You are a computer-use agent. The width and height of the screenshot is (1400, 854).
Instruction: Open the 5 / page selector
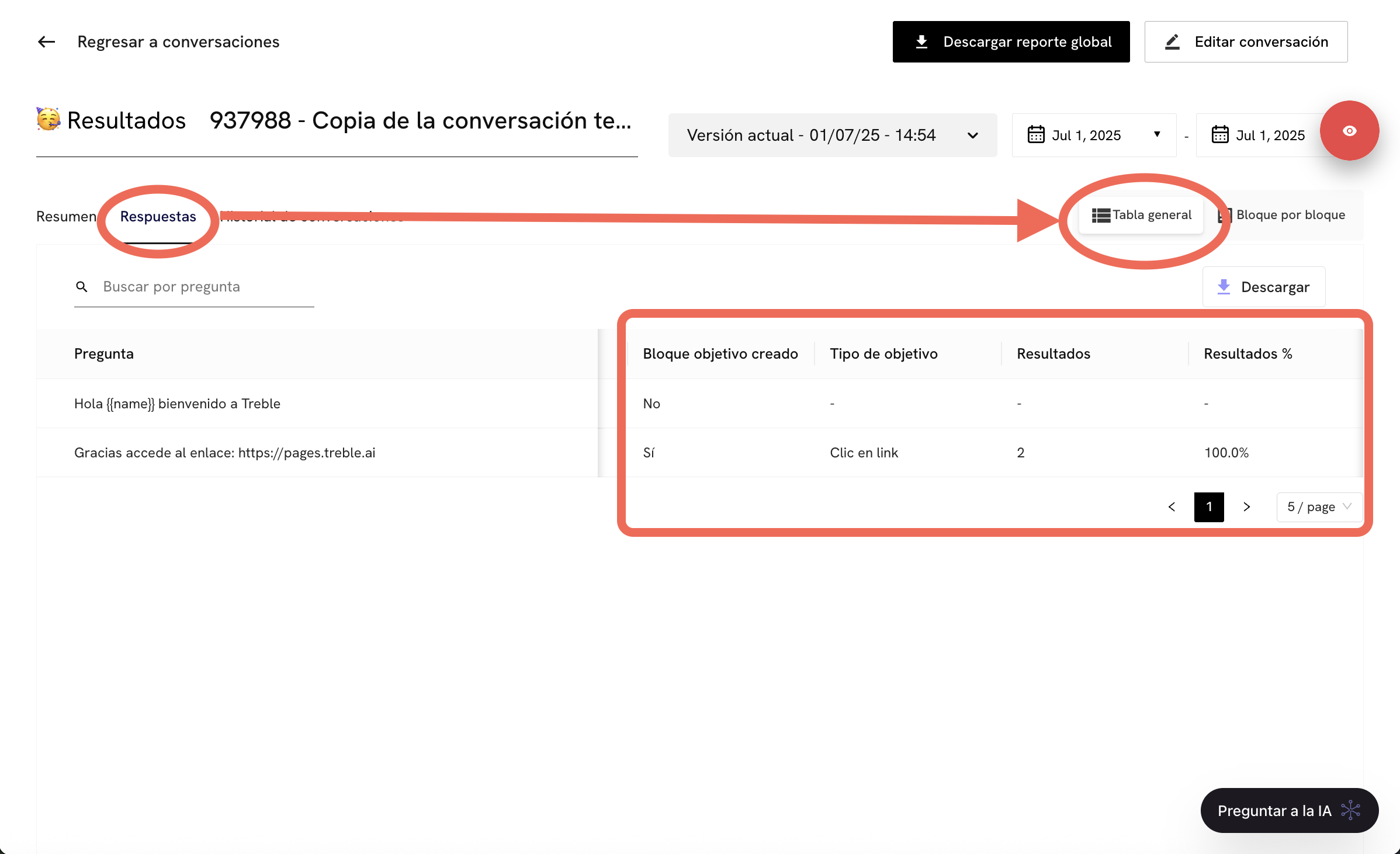click(x=1319, y=507)
